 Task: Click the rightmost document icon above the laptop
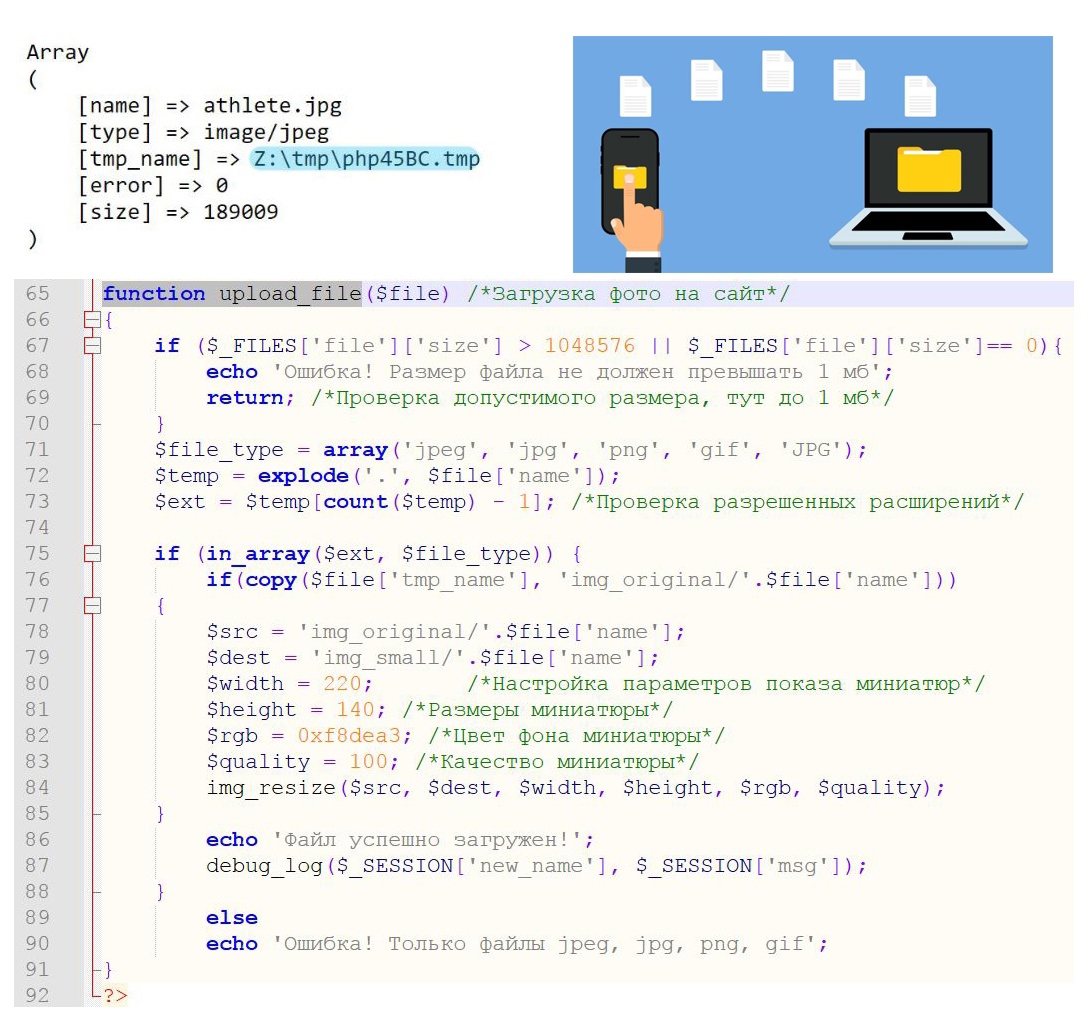(x=920, y=96)
